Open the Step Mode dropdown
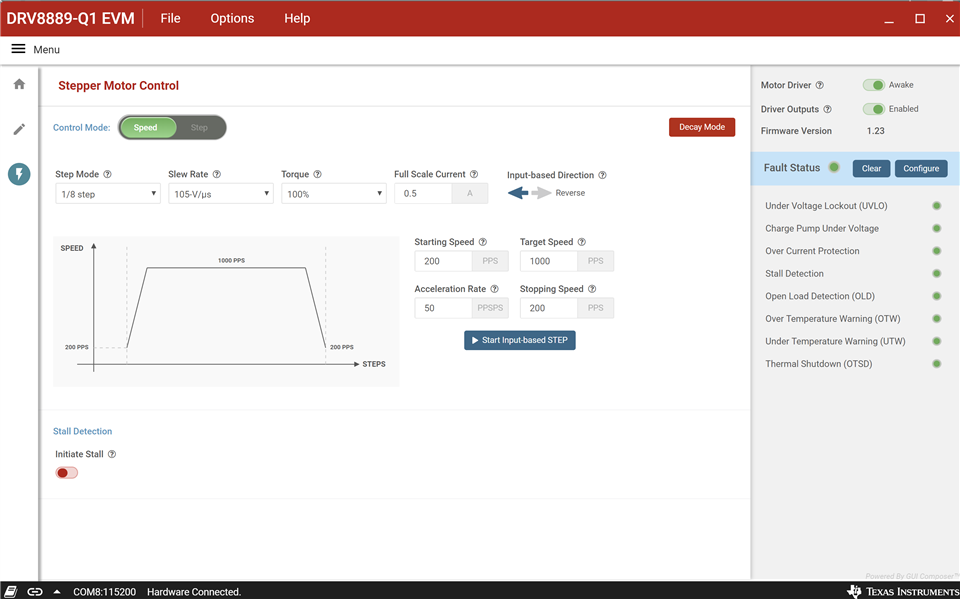The width and height of the screenshot is (960, 599). click(x=108, y=194)
